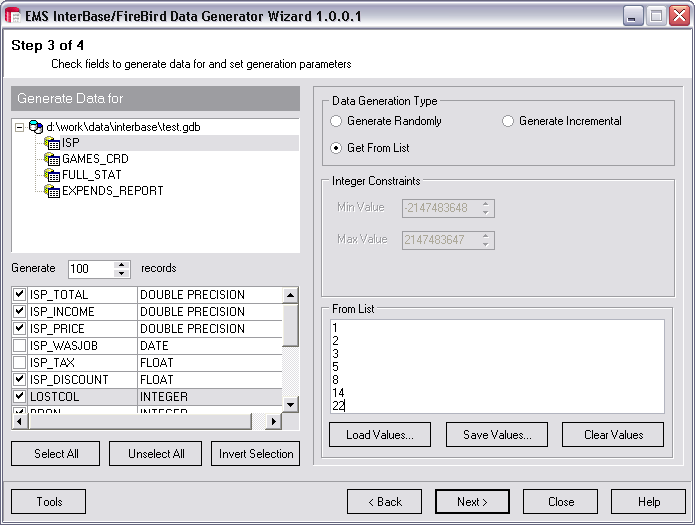Screen dimensions: 695x525
Task: Uncheck the ISP_PRICE field checkbox
Action: (19, 328)
